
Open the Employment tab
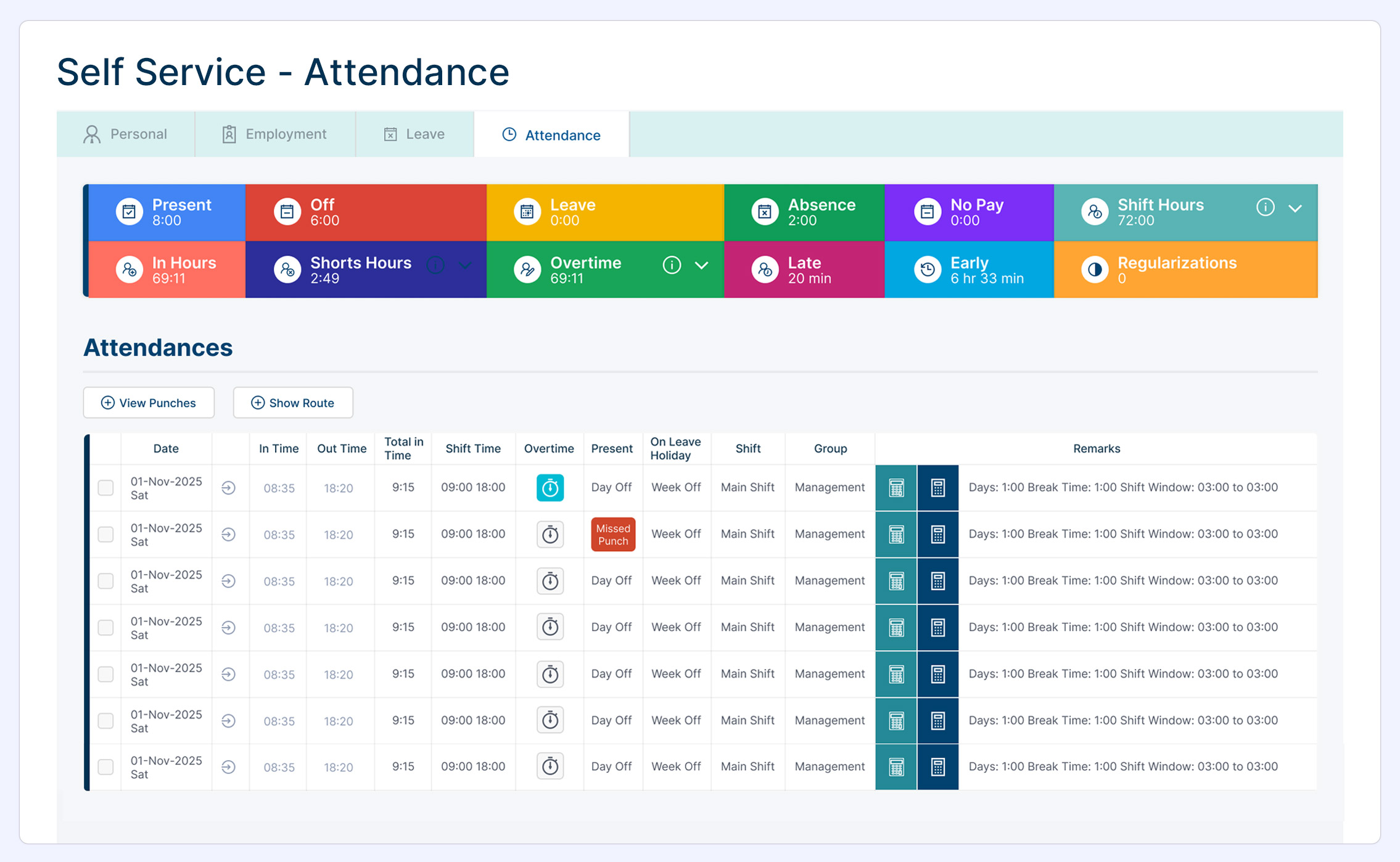pos(274,134)
